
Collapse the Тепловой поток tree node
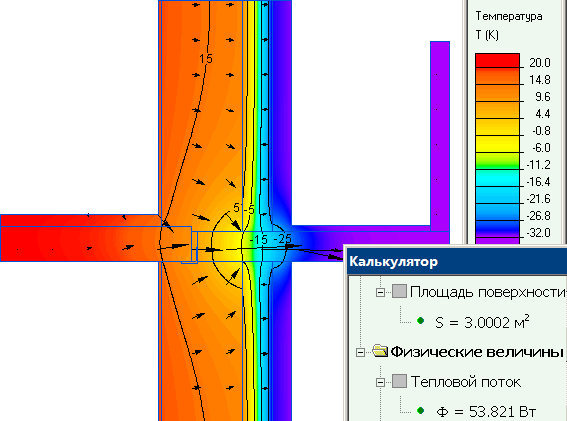(380, 382)
